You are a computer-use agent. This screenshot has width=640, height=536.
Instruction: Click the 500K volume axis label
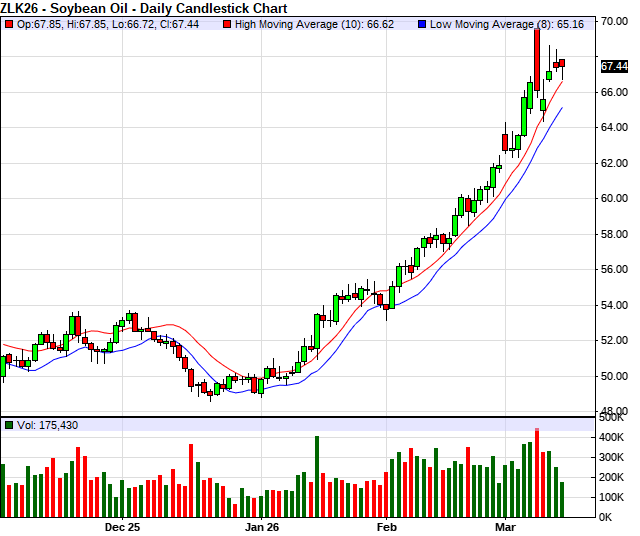[x=612, y=419]
